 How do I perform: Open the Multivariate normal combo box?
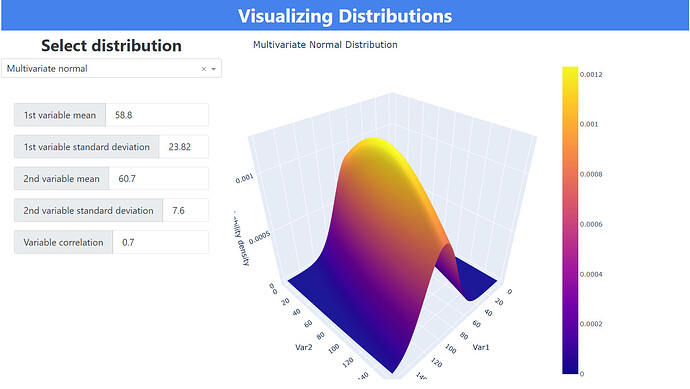tap(111, 69)
